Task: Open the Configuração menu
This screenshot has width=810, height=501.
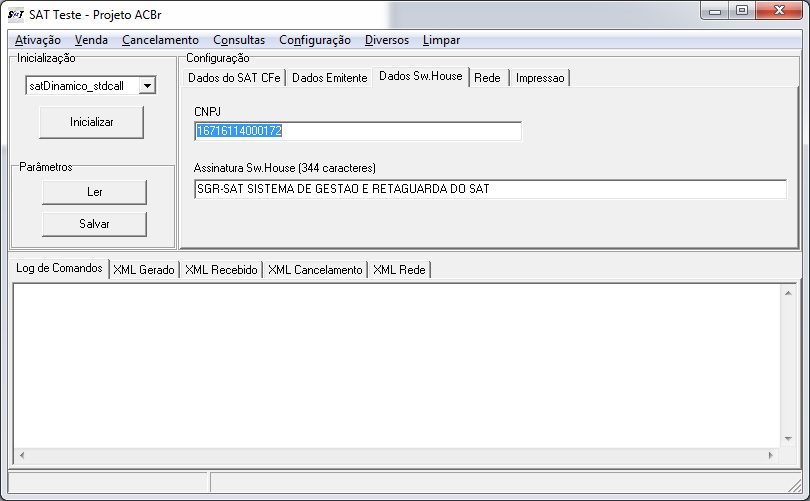Action: click(315, 40)
